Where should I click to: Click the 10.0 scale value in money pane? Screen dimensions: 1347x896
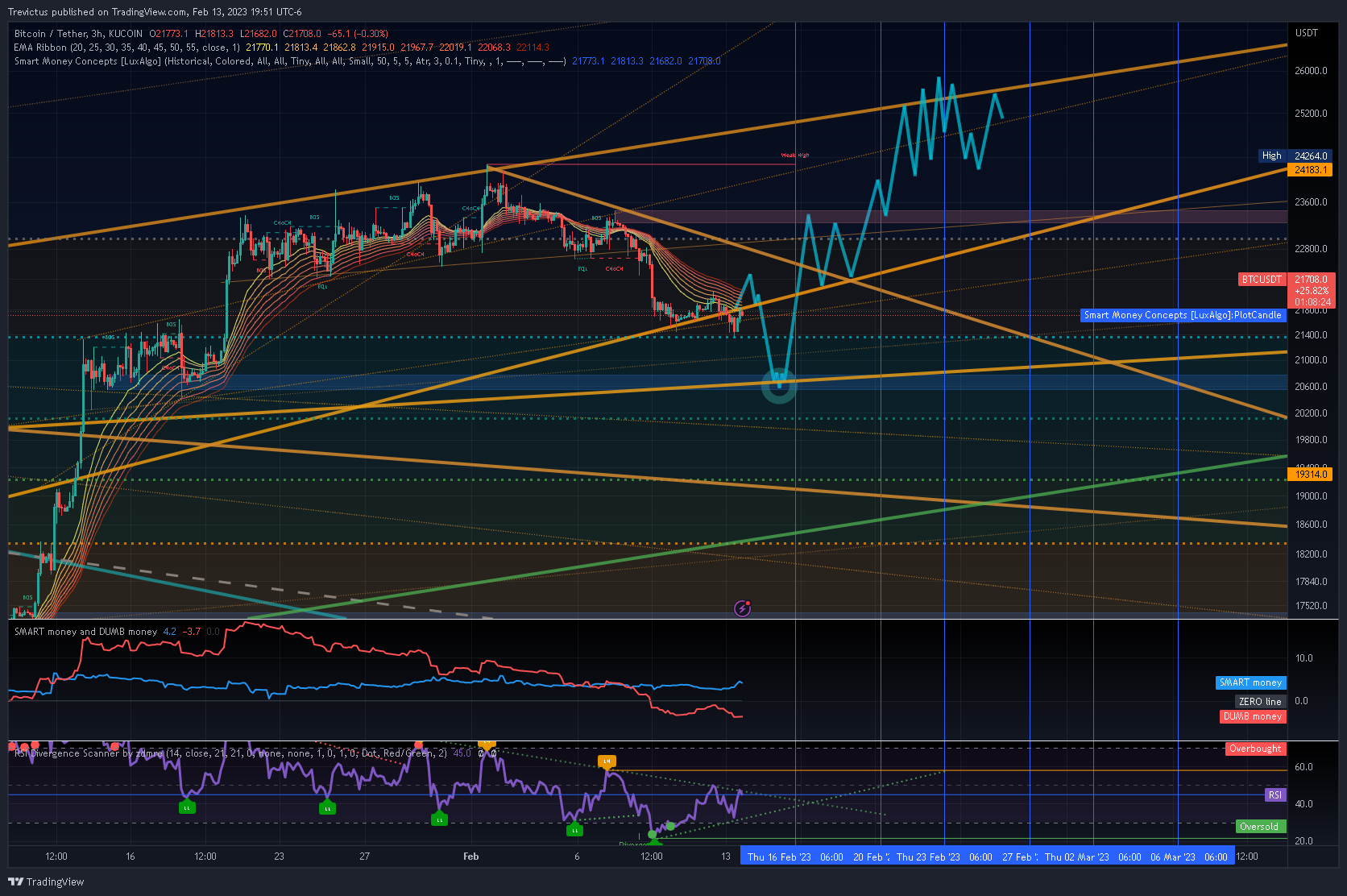(1303, 658)
